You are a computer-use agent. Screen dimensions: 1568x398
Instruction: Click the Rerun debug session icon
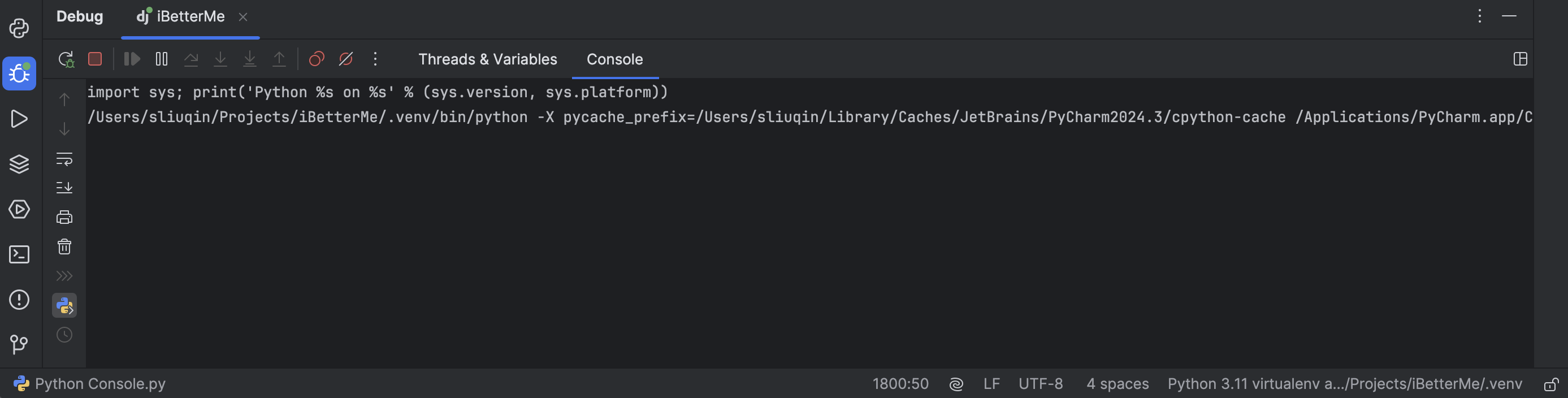pyautogui.click(x=66, y=59)
